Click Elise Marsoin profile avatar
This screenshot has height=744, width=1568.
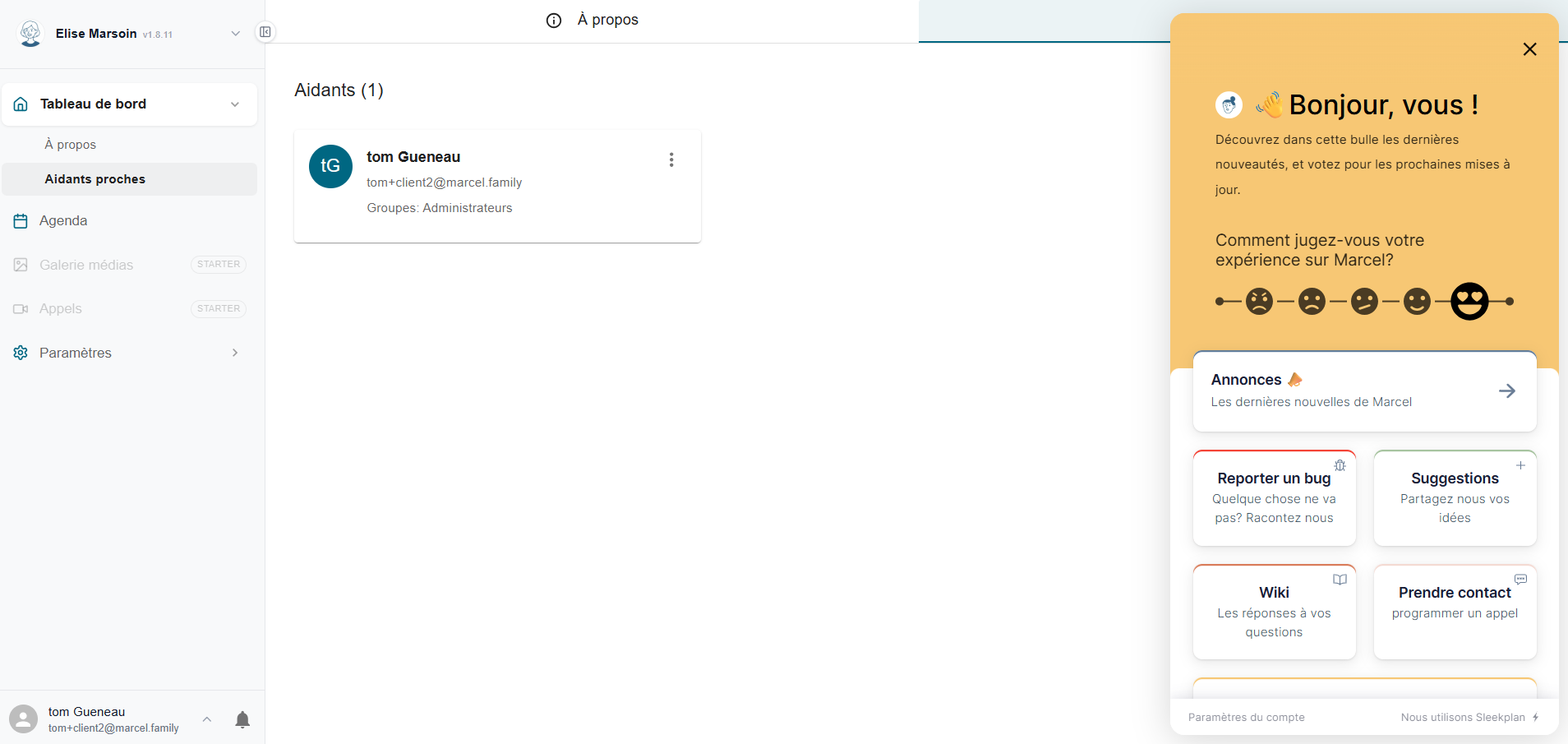pos(30,34)
